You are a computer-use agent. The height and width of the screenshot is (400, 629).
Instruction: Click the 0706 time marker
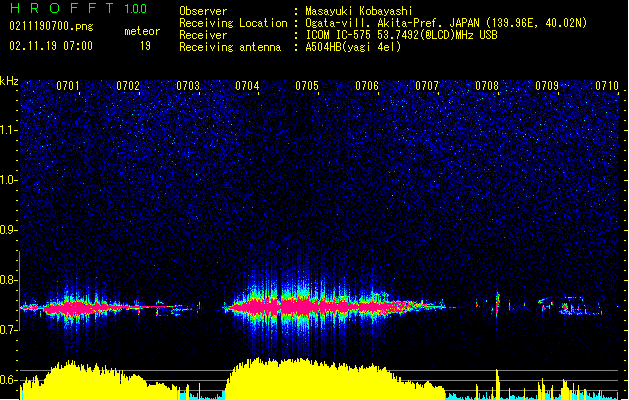coord(367,86)
